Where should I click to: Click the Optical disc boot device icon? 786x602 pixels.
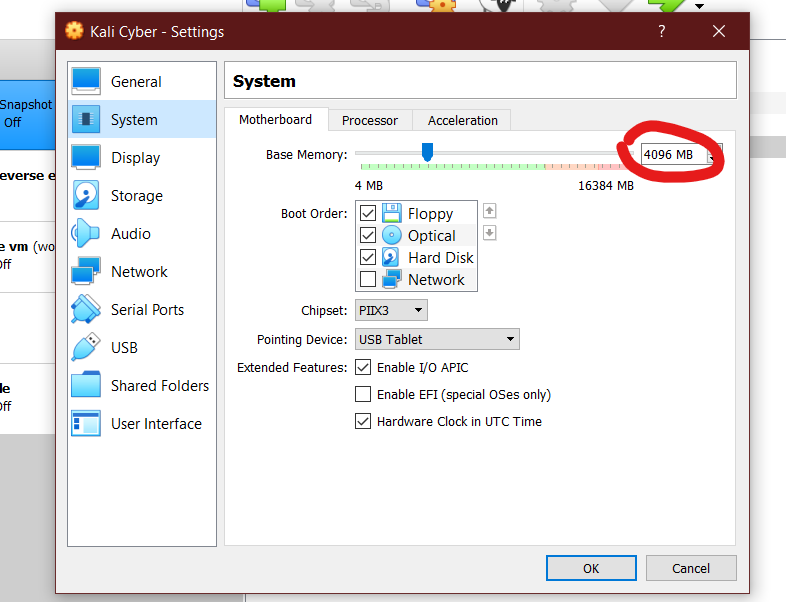tap(391, 235)
